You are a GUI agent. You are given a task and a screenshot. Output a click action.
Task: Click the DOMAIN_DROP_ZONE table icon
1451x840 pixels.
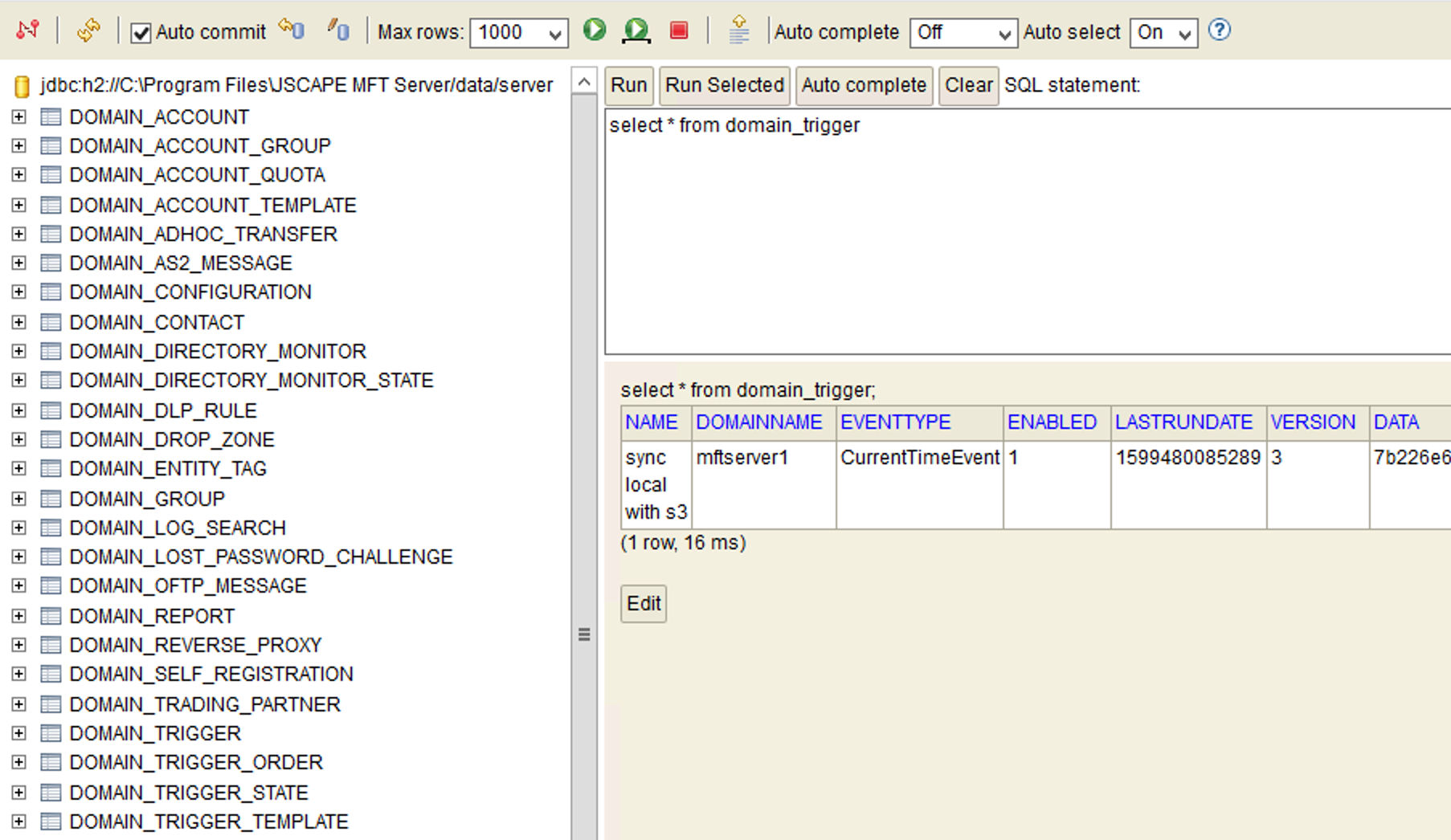click(51, 440)
